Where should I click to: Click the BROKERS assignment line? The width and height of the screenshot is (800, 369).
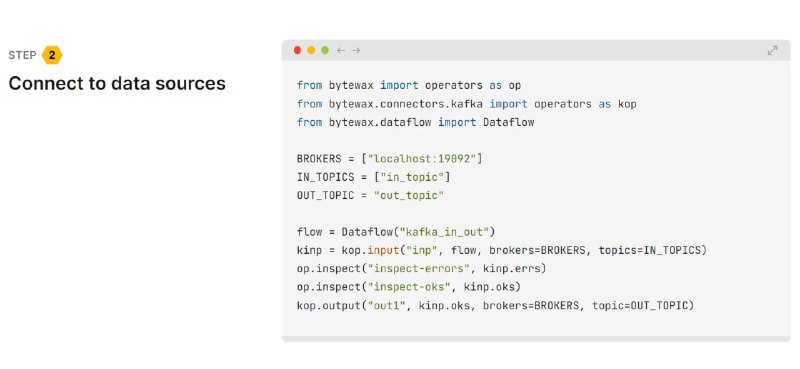coord(389,159)
